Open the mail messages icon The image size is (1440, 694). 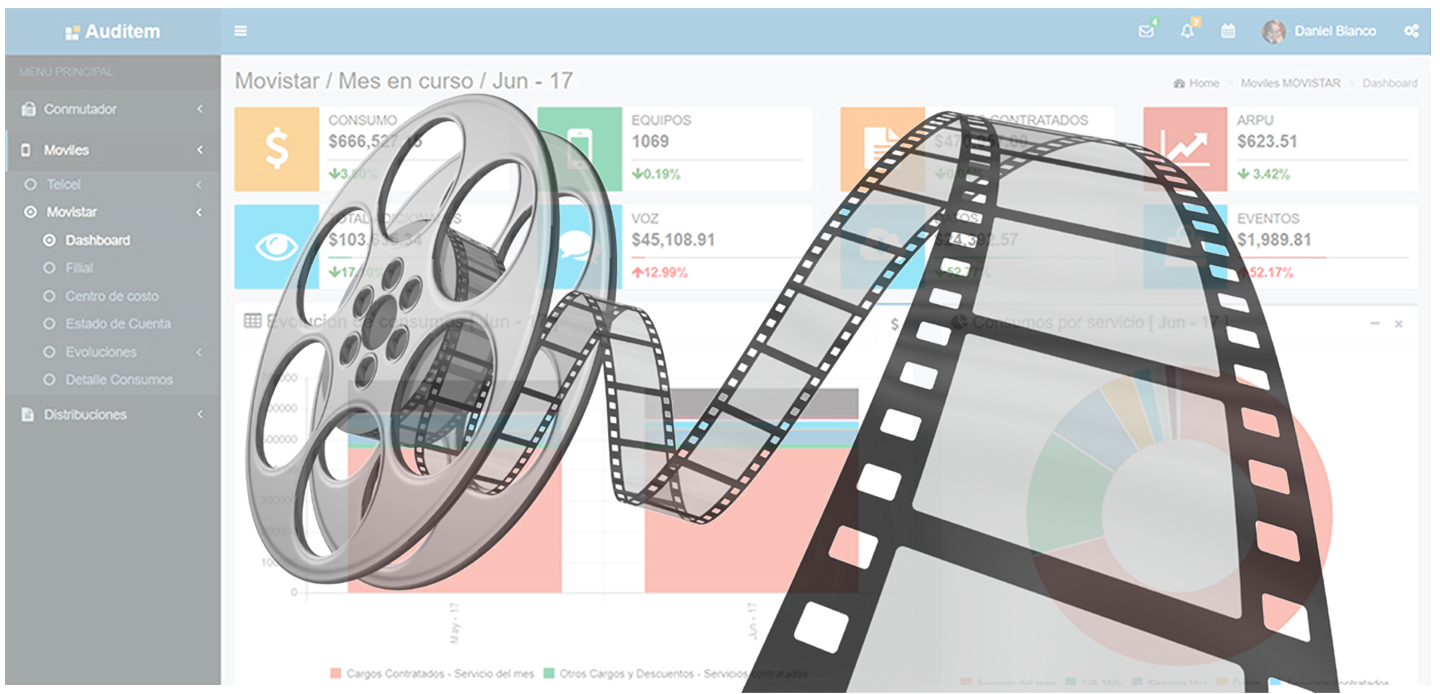click(x=1146, y=31)
